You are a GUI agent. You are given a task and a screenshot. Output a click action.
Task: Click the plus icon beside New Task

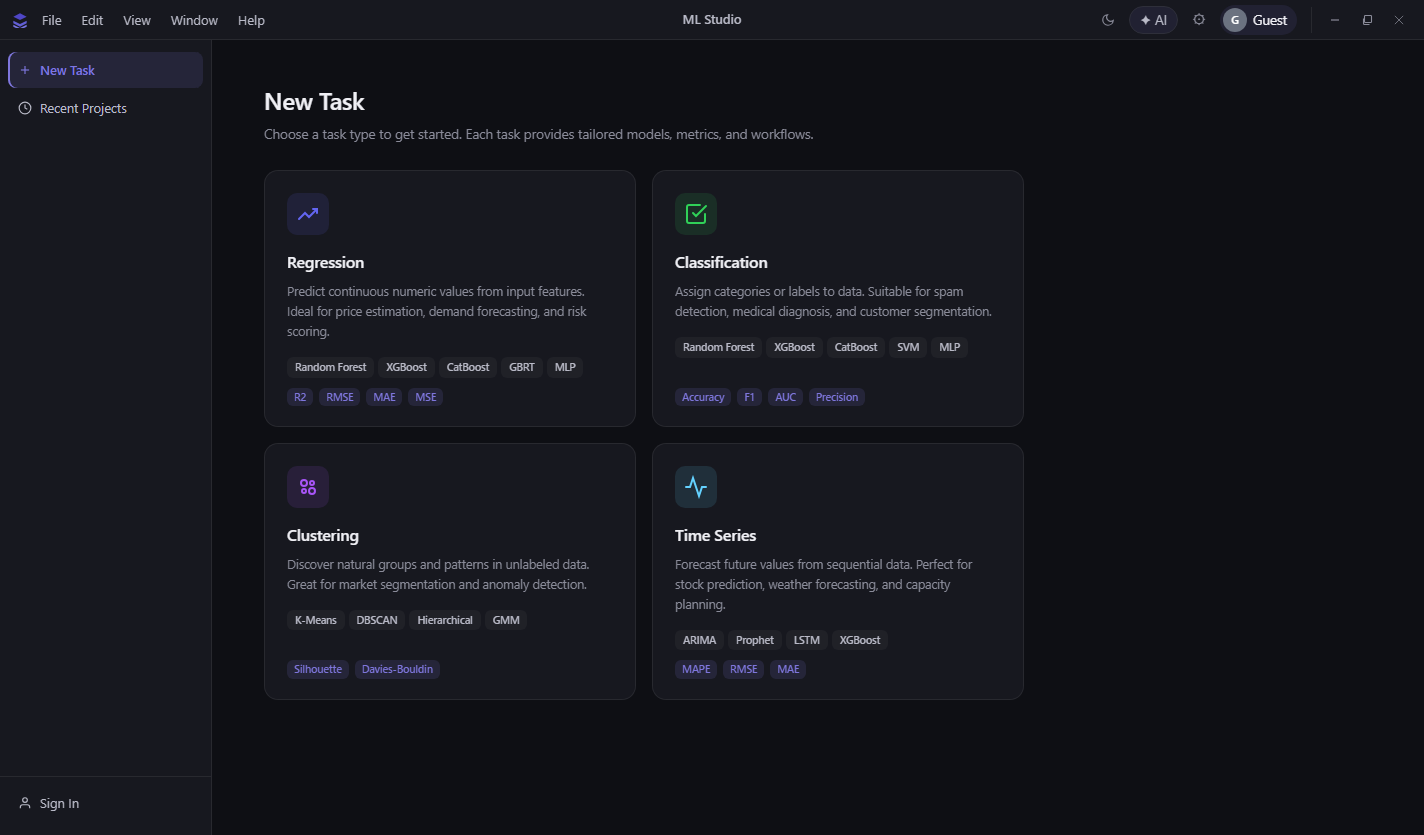(25, 70)
